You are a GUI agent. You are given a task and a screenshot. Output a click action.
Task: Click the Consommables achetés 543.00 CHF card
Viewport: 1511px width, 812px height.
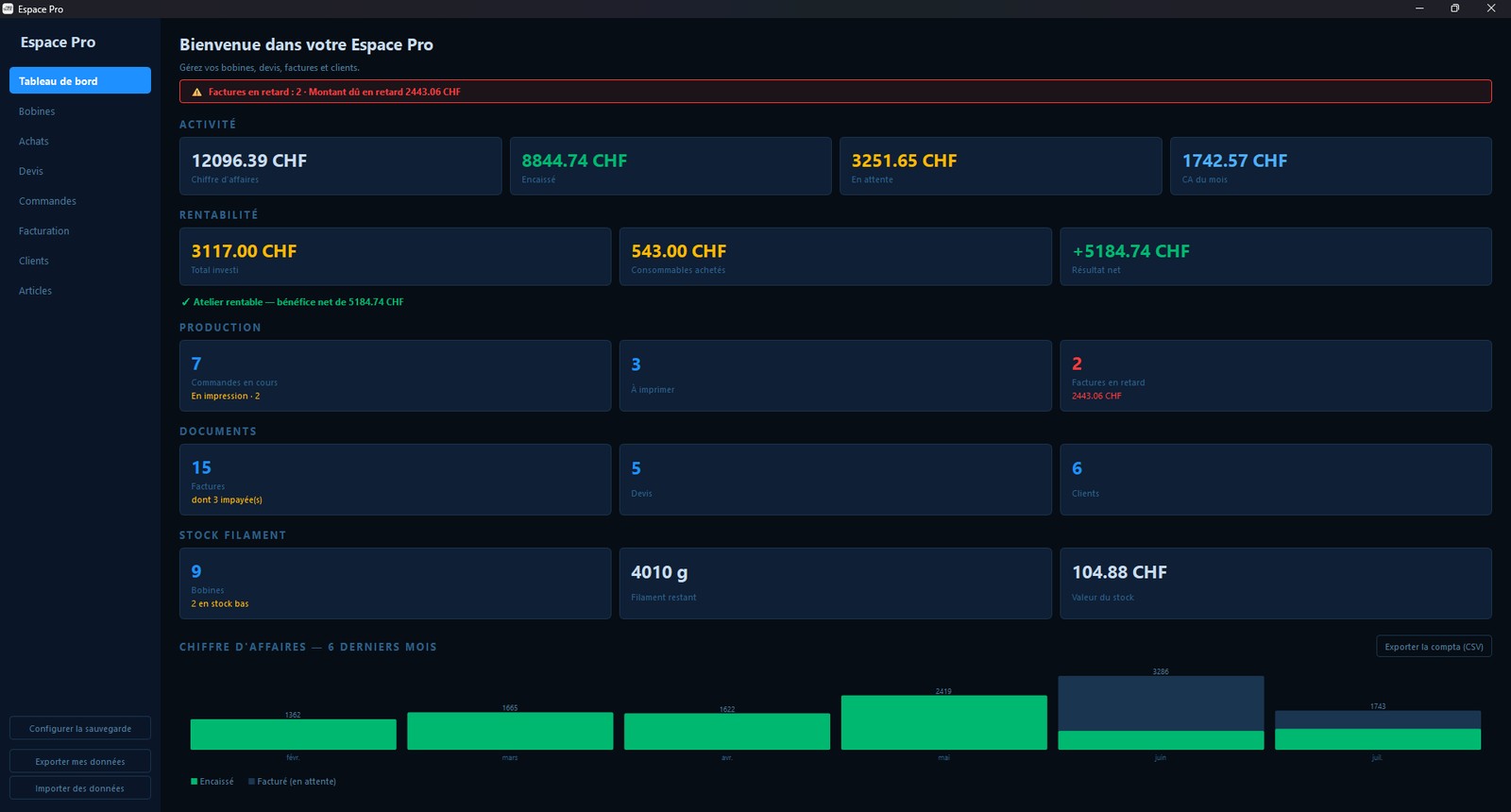click(x=836, y=257)
